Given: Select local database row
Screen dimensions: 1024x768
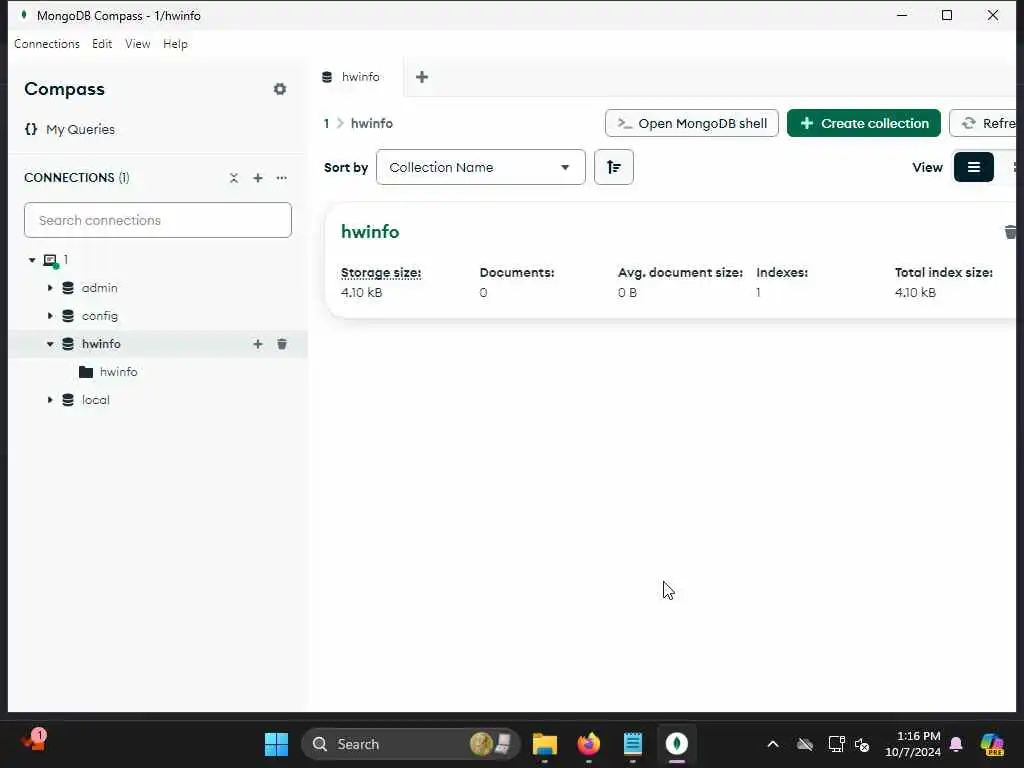Looking at the screenshot, I should pyautogui.click(x=158, y=400).
